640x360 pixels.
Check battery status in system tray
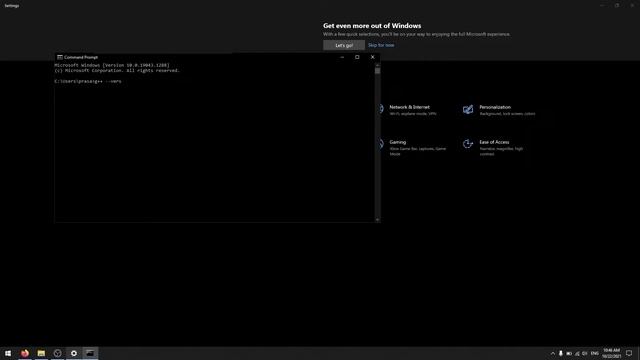[569, 353]
